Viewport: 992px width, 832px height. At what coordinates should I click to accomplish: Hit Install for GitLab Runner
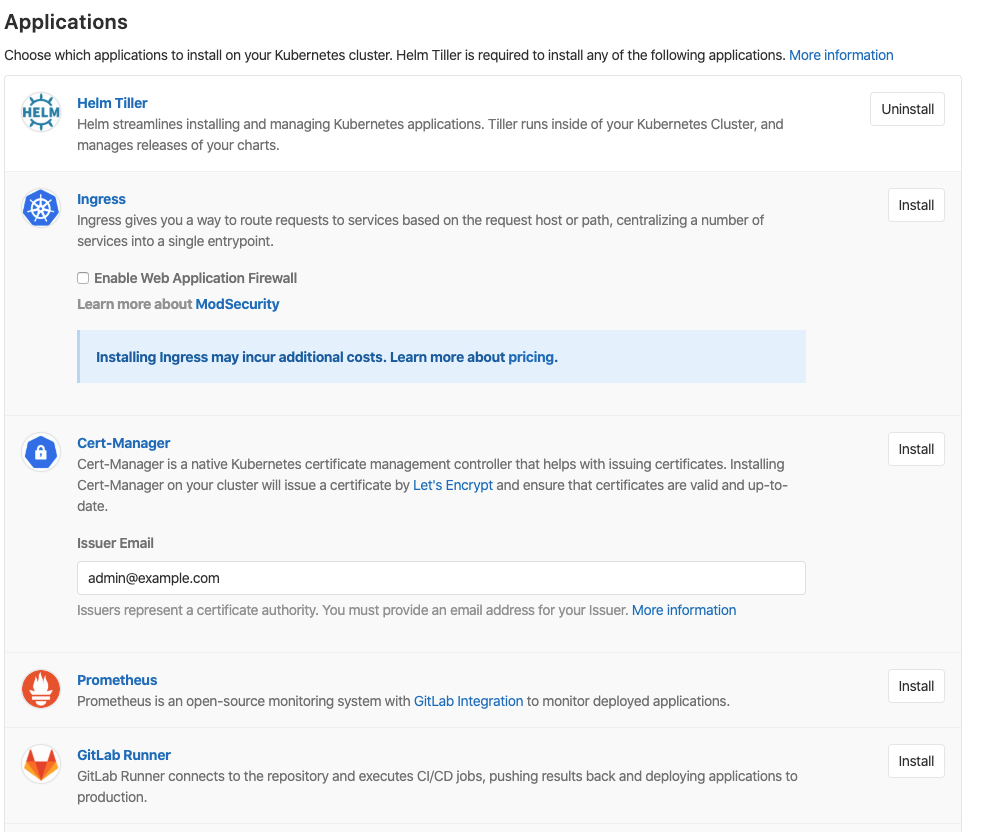pyautogui.click(x=915, y=761)
